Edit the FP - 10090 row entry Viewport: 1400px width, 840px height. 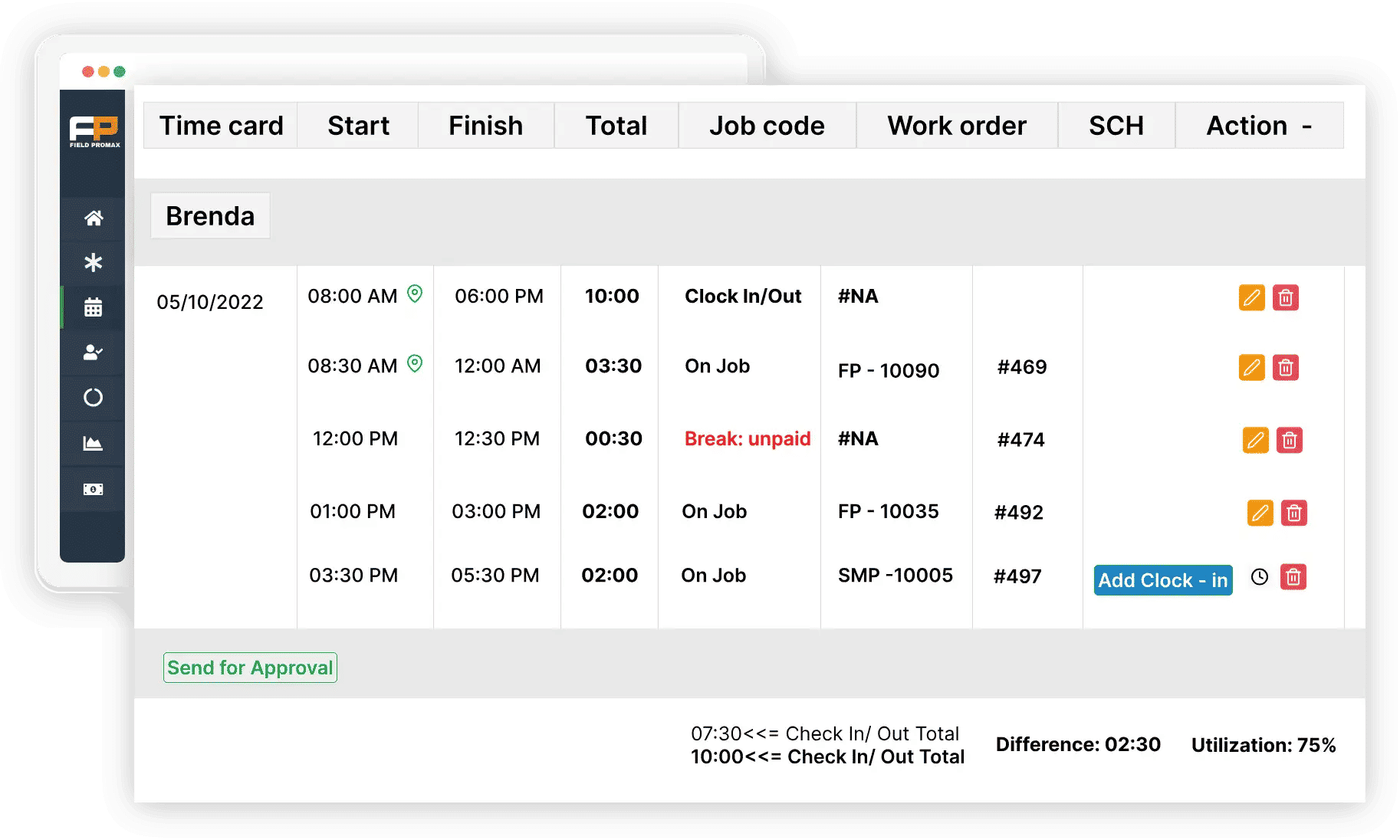click(x=1251, y=368)
